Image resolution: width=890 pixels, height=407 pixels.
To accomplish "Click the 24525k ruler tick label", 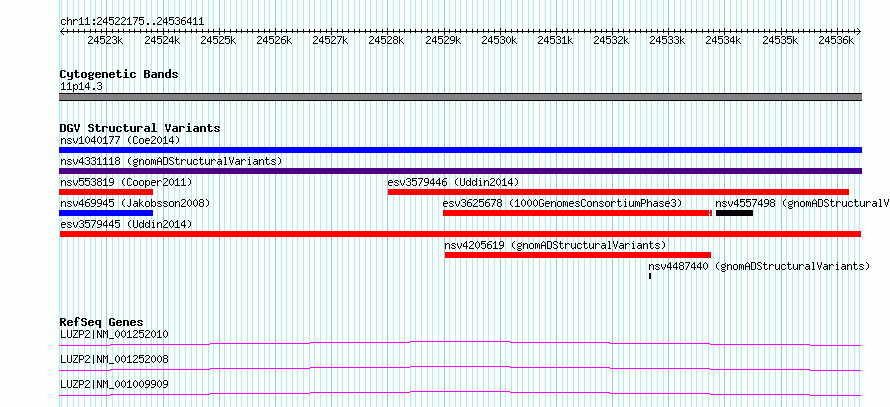I will (218, 40).
